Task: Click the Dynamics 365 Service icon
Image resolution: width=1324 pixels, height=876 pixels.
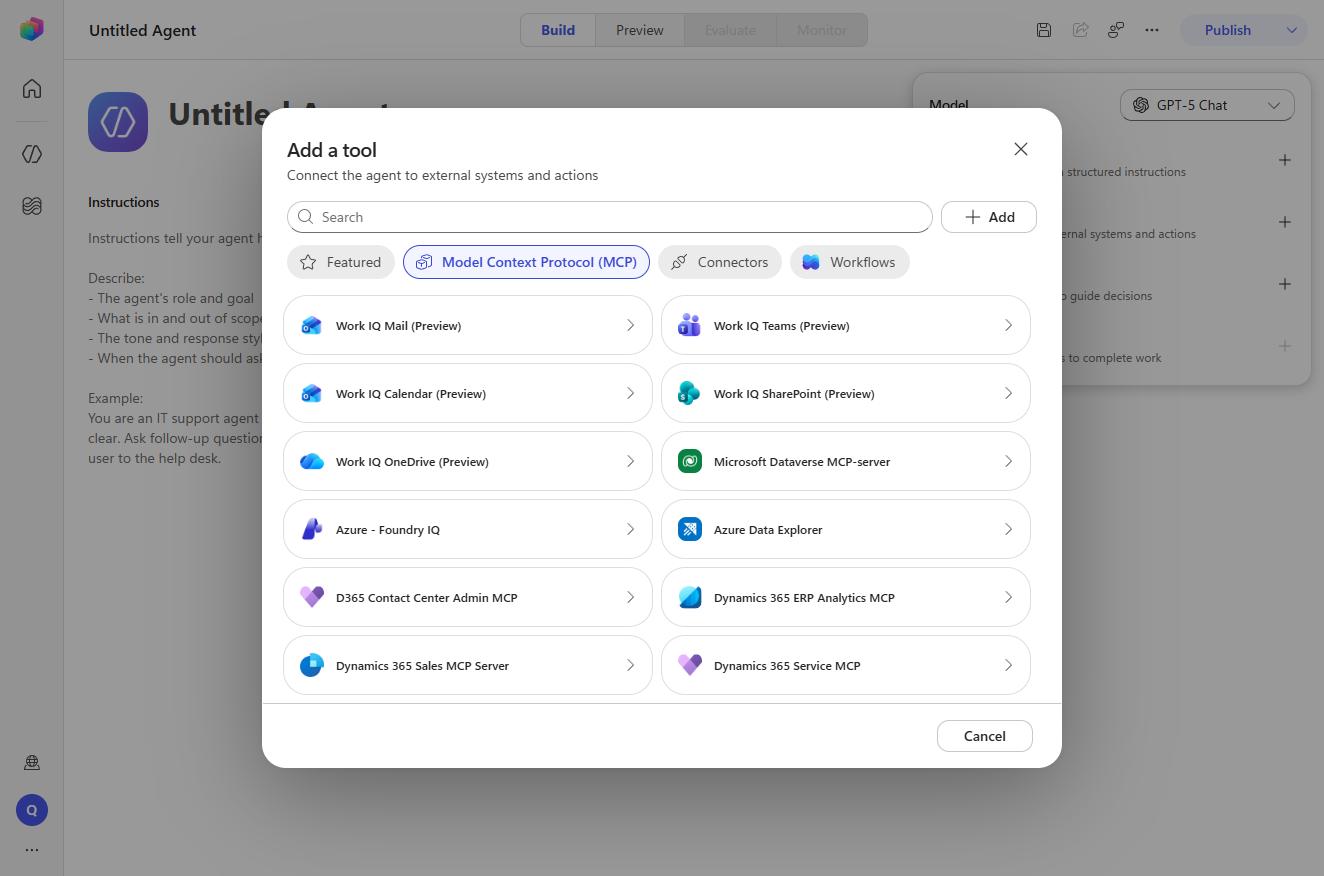Action: tap(689, 665)
